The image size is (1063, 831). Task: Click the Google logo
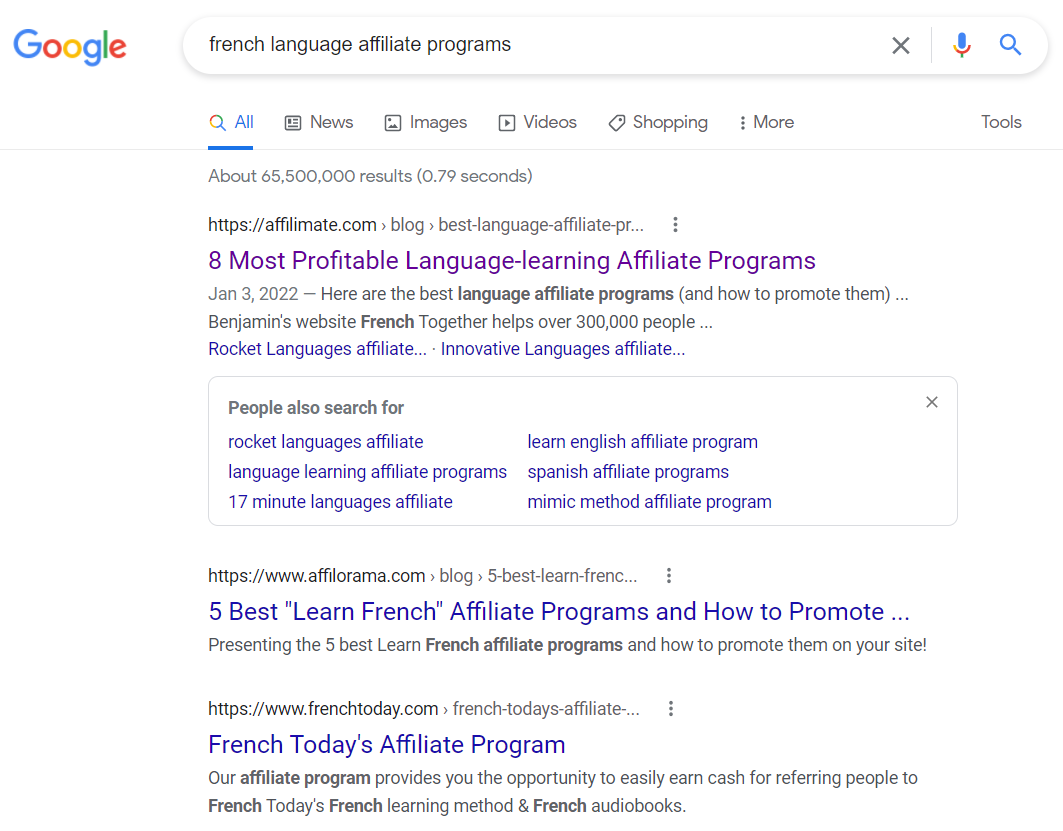(x=70, y=46)
